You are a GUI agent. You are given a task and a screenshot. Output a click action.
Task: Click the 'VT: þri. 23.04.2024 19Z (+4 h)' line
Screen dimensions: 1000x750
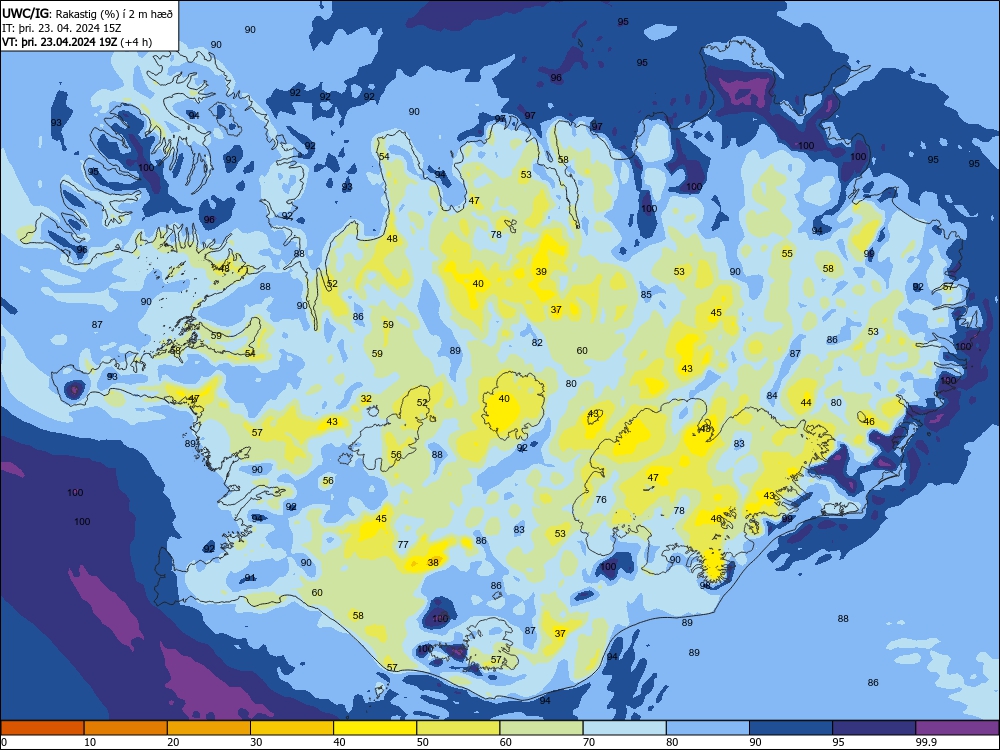(77, 42)
